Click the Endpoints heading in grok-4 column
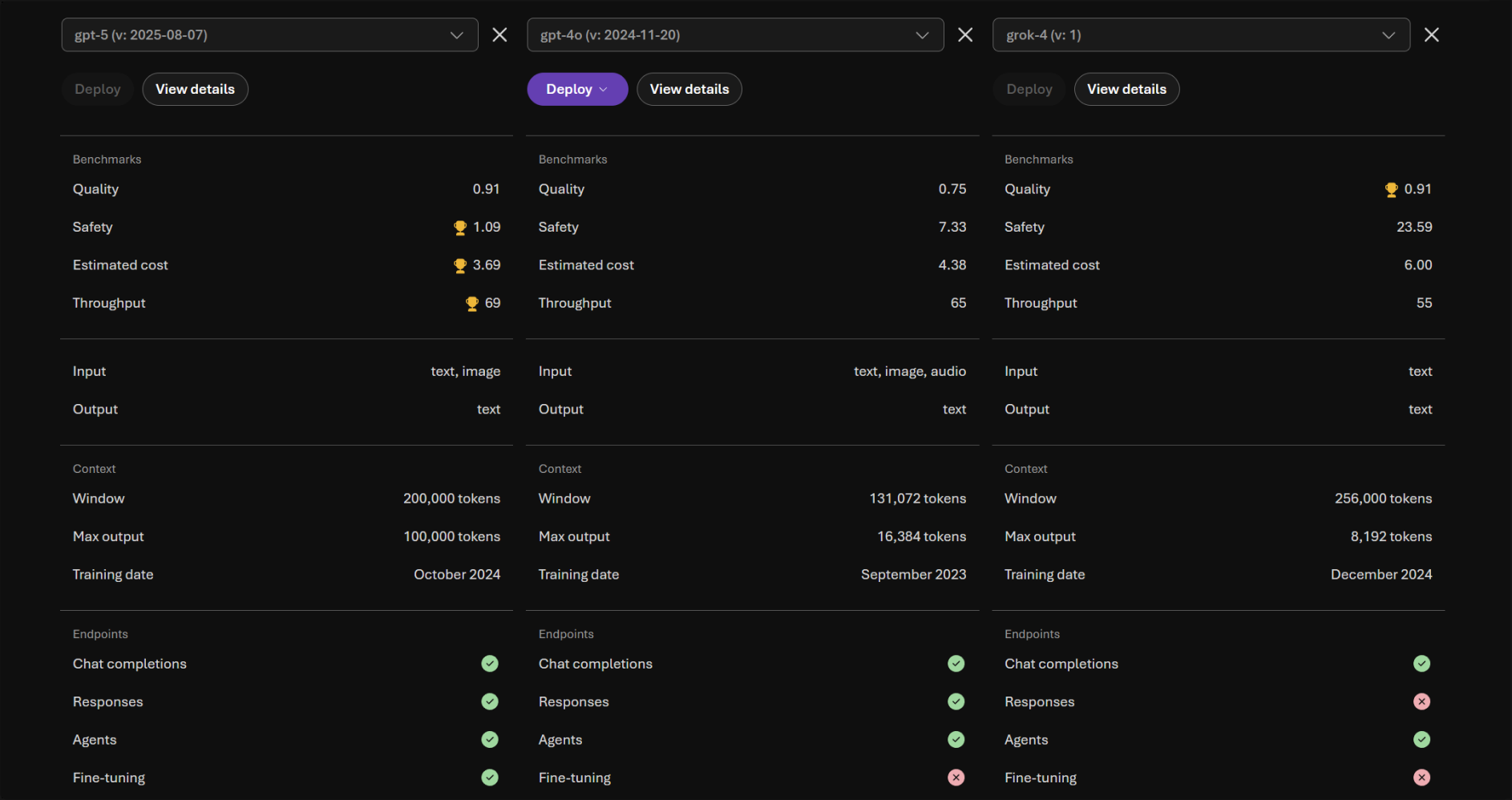Image resolution: width=1512 pixels, height=800 pixels. point(1032,634)
